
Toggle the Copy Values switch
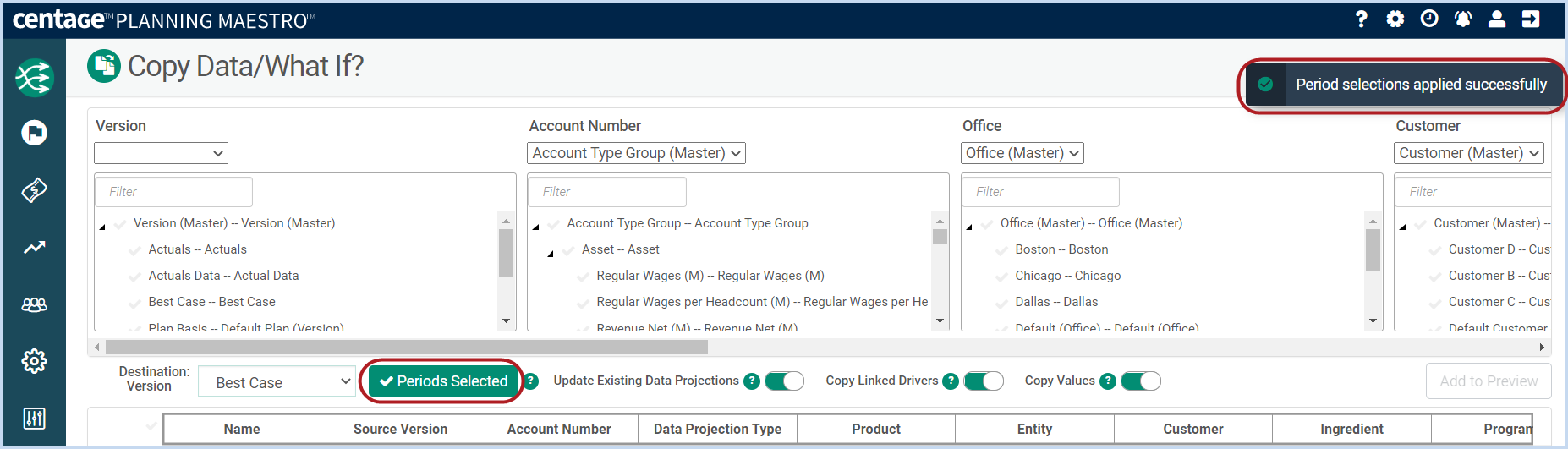(x=1141, y=381)
